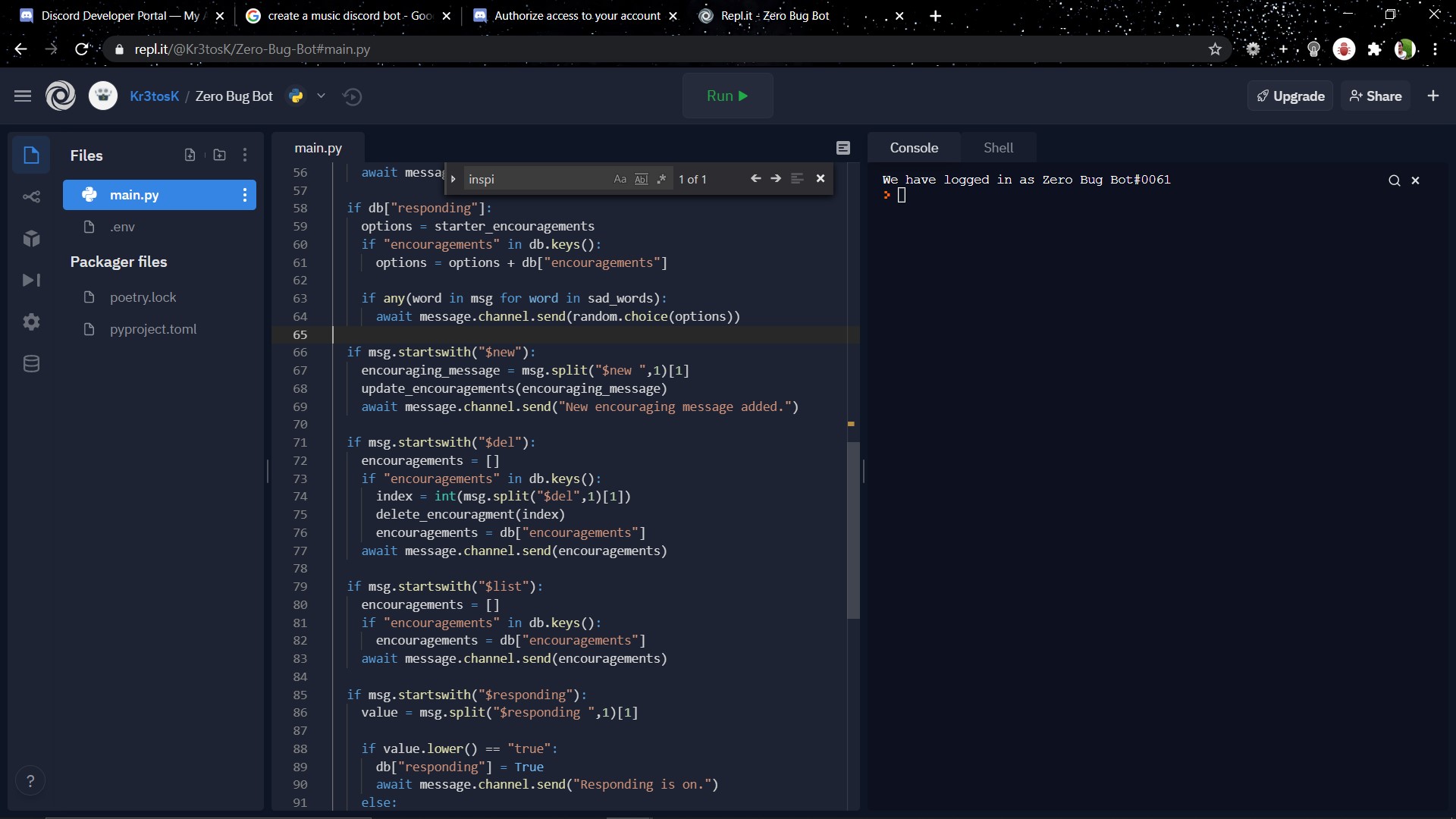Click the editor vertical scrollbar thumb
The height and width of the screenshot is (819, 1456).
(853, 531)
